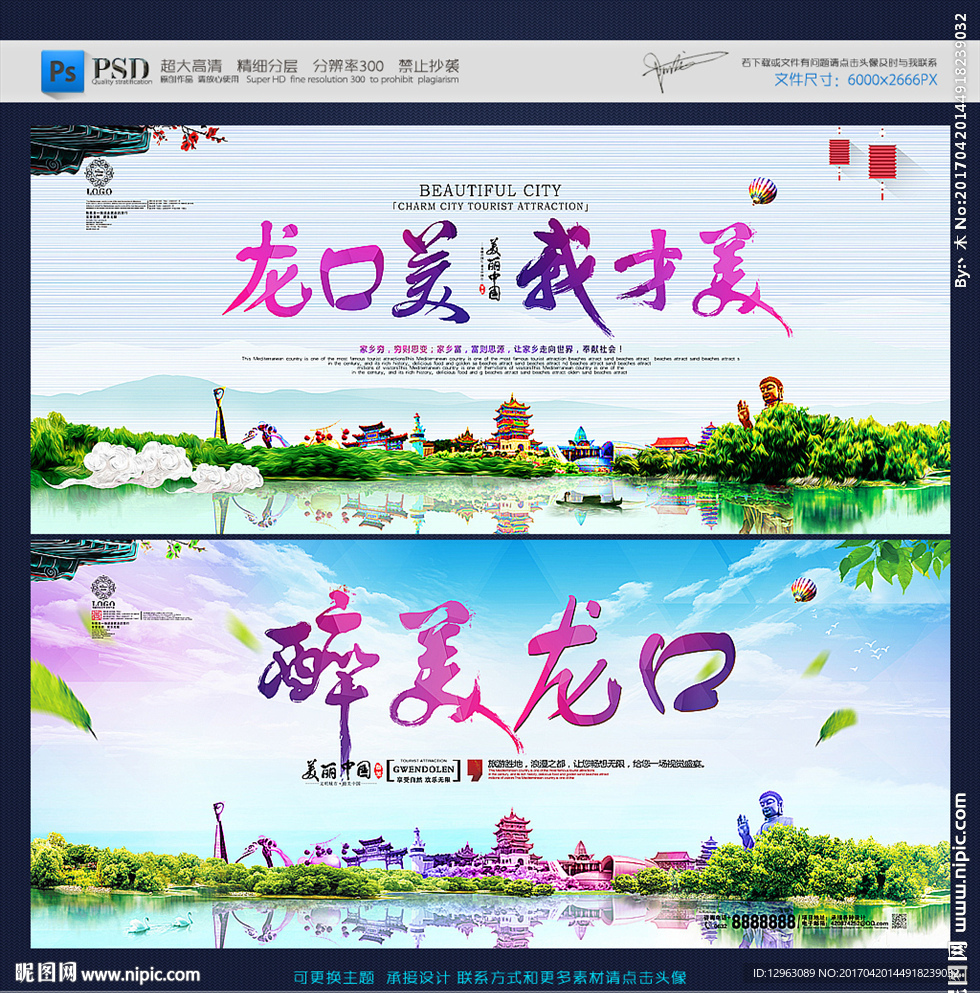980x993 pixels.
Task: Click the hot air balloon on top banner
Action: coord(763,191)
